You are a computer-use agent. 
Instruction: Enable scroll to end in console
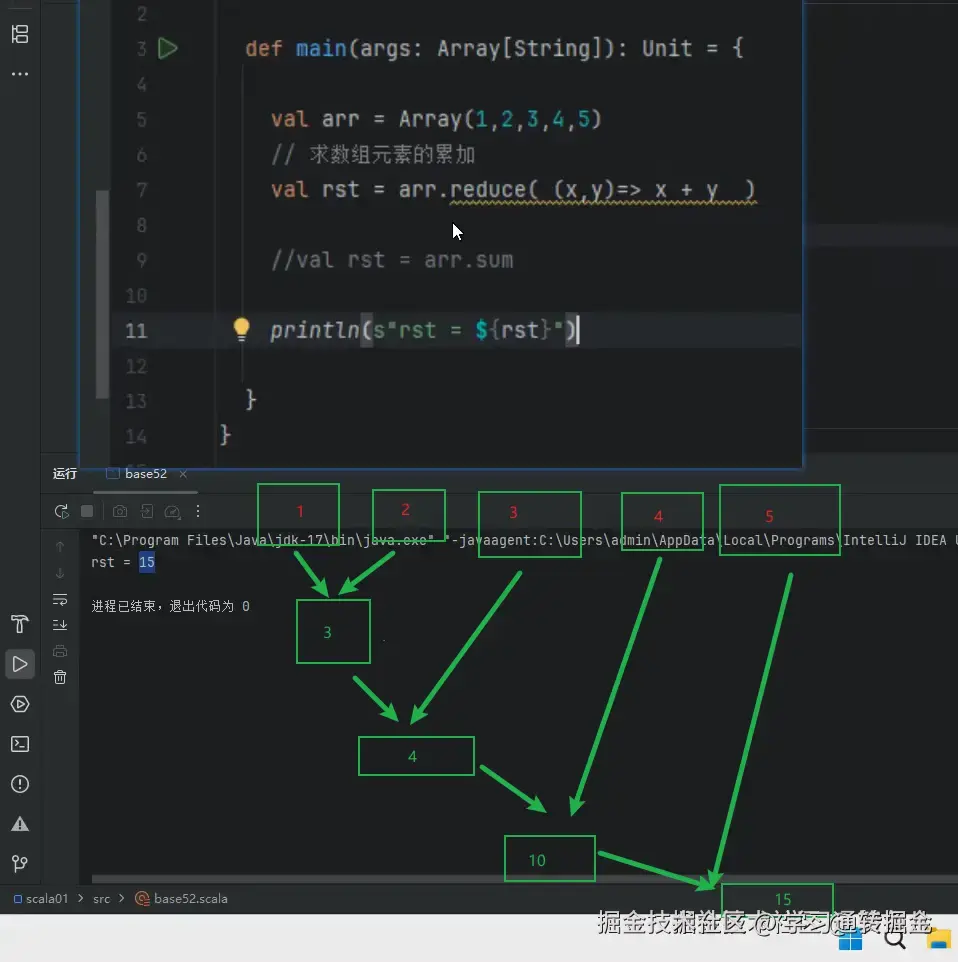coord(60,626)
